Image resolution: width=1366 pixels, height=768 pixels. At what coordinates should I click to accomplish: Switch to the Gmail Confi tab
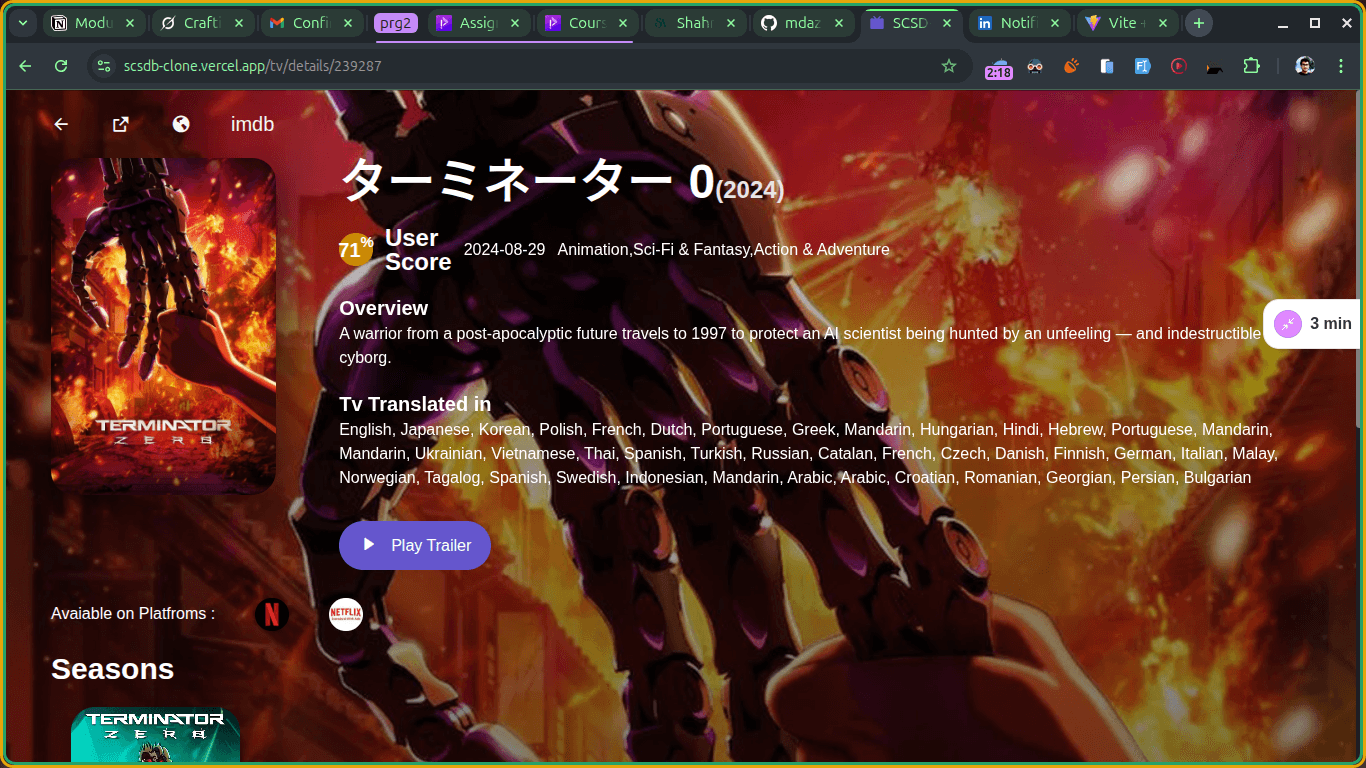[312, 23]
